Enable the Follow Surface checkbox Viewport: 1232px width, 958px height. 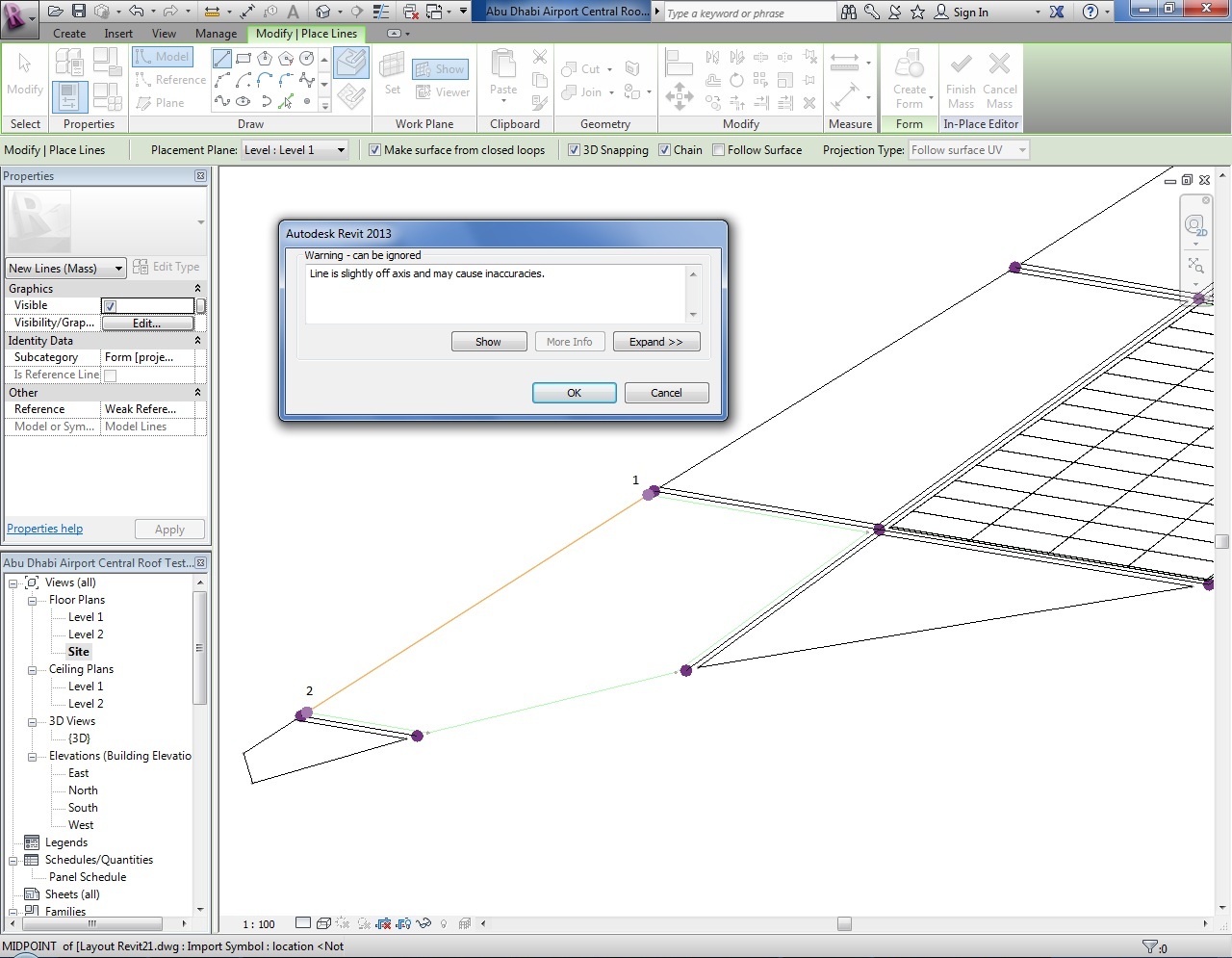click(x=718, y=150)
